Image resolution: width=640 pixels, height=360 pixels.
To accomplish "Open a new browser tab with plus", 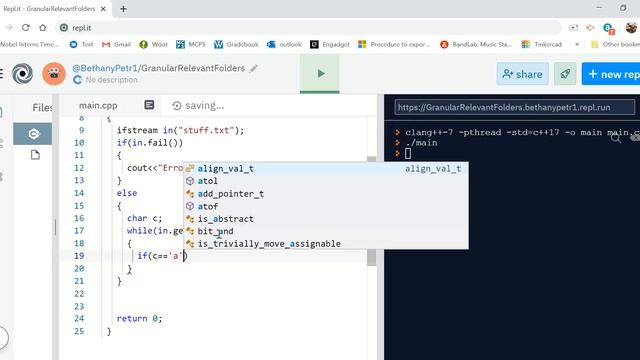I will (123, 9).
